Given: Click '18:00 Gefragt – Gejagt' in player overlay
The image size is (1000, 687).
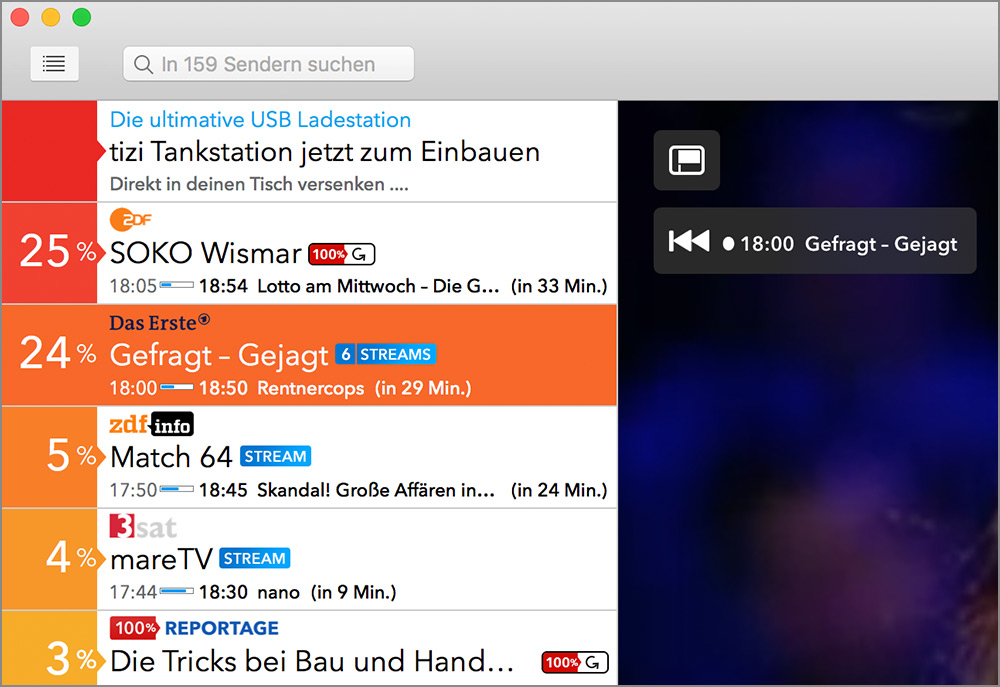Looking at the screenshot, I should click(x=848, y=244).
